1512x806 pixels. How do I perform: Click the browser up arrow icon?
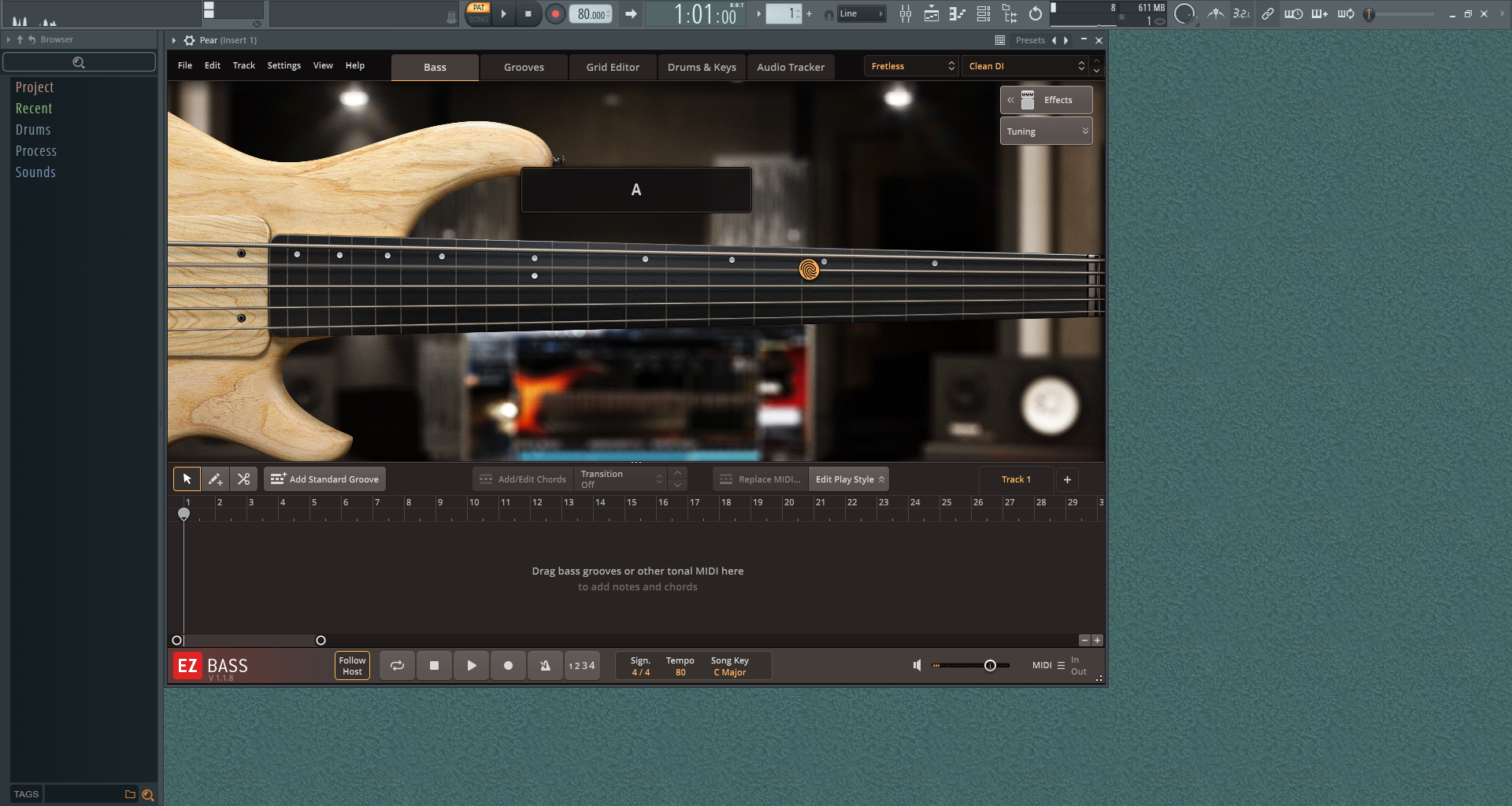20,39
